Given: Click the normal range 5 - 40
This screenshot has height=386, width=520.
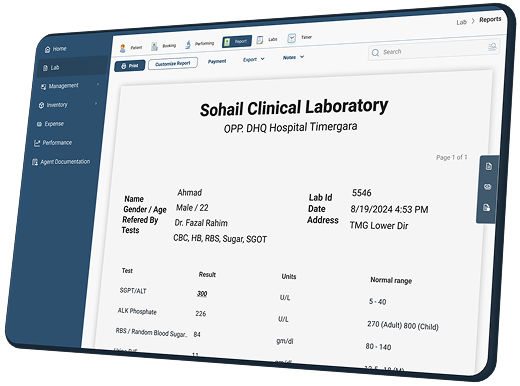Looking at the screenshot, I should click(377, 302).
